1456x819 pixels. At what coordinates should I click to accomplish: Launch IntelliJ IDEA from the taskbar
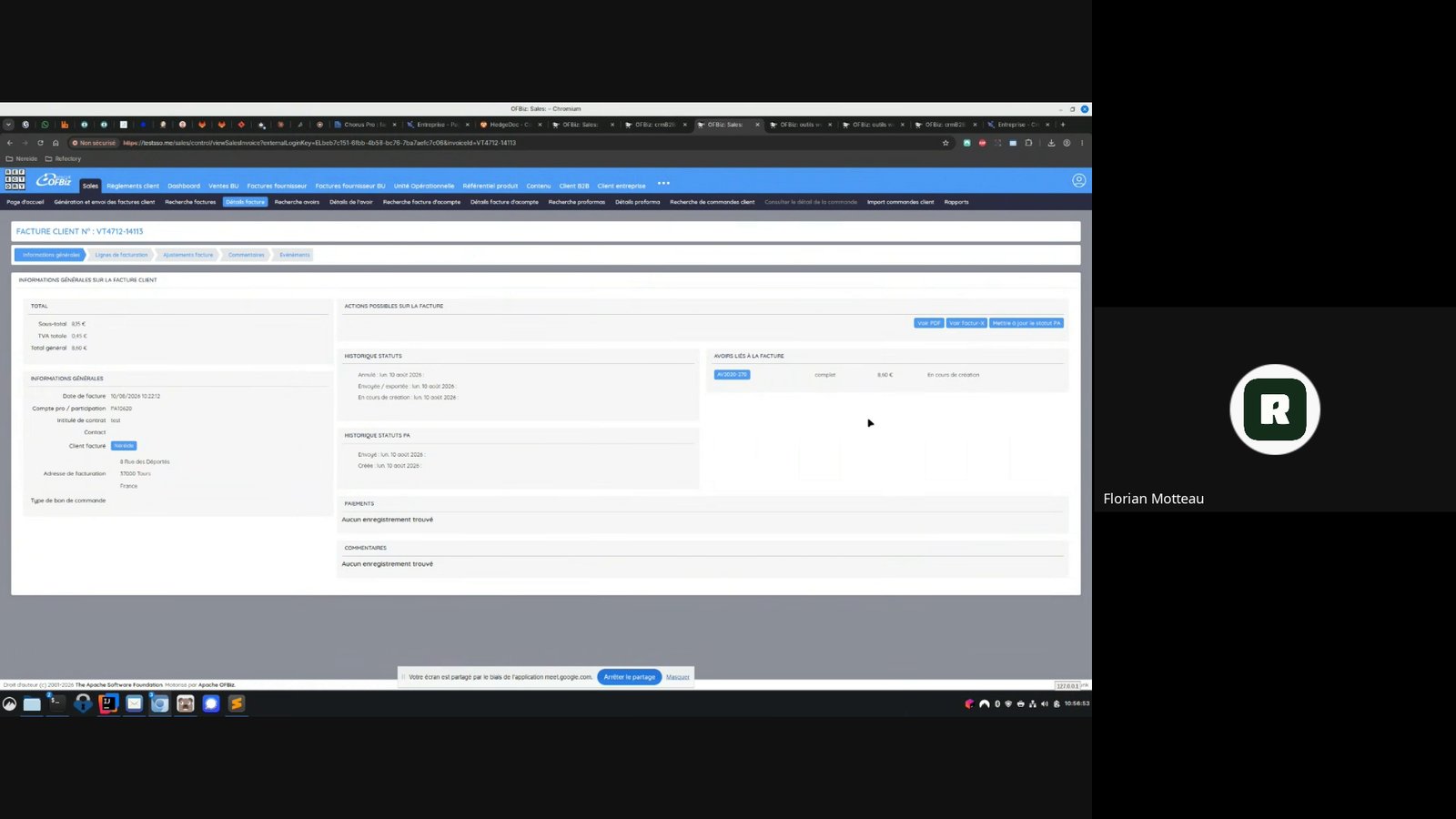[x=108, y=703]
